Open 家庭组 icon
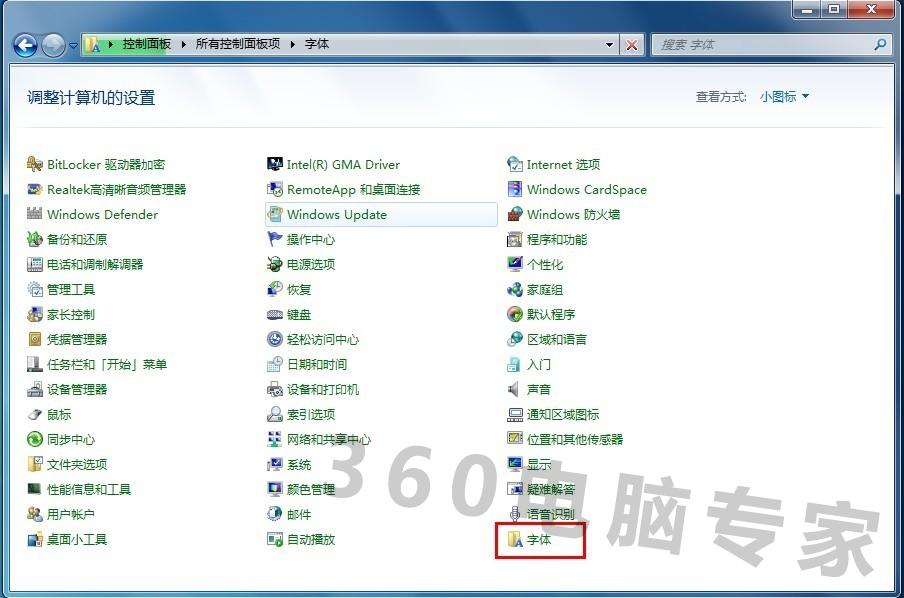The width and height of the screenshot is (904, 598). [x=514, y=289]
